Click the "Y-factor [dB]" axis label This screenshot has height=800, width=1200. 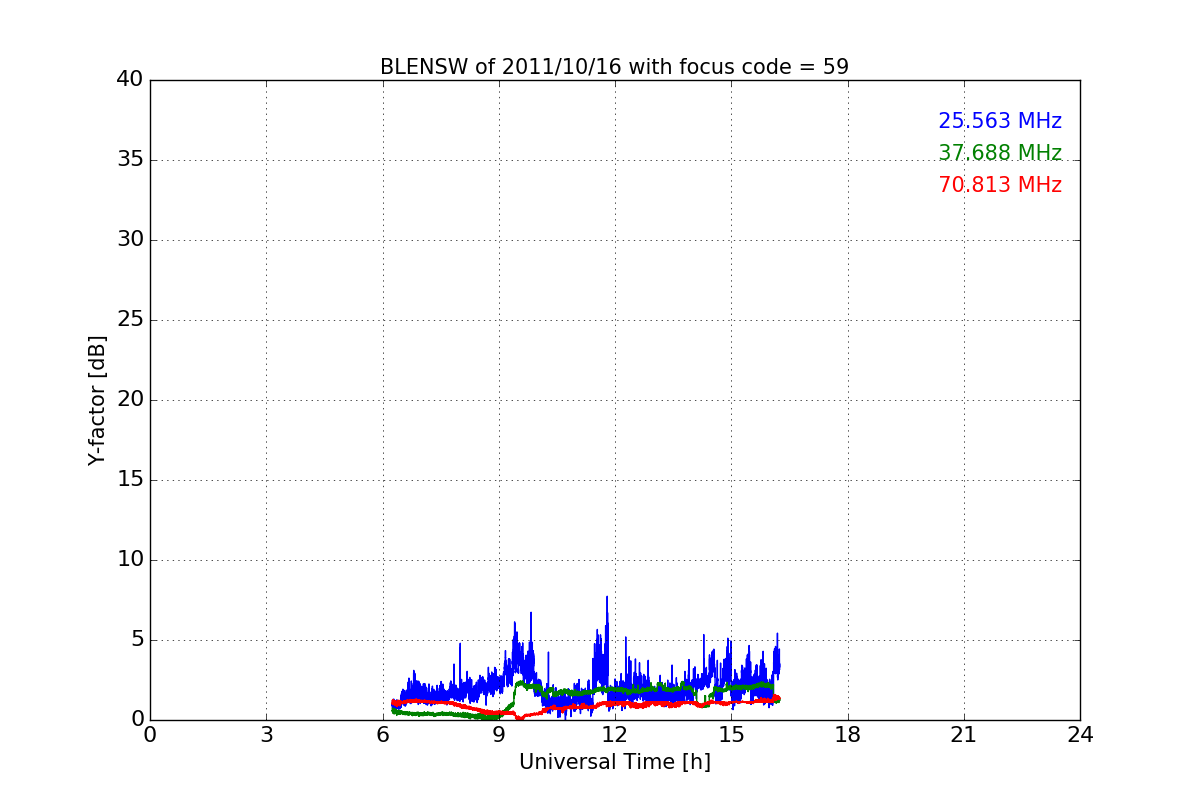97,400
